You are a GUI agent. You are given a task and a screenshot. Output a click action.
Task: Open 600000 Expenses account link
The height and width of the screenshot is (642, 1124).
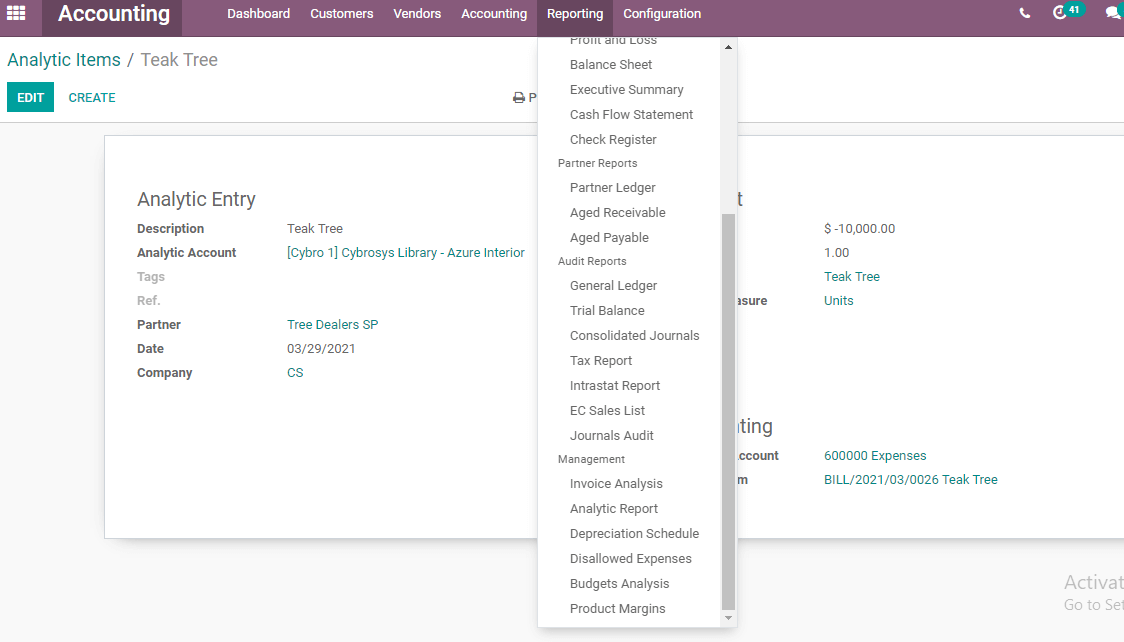click(875, 456)
